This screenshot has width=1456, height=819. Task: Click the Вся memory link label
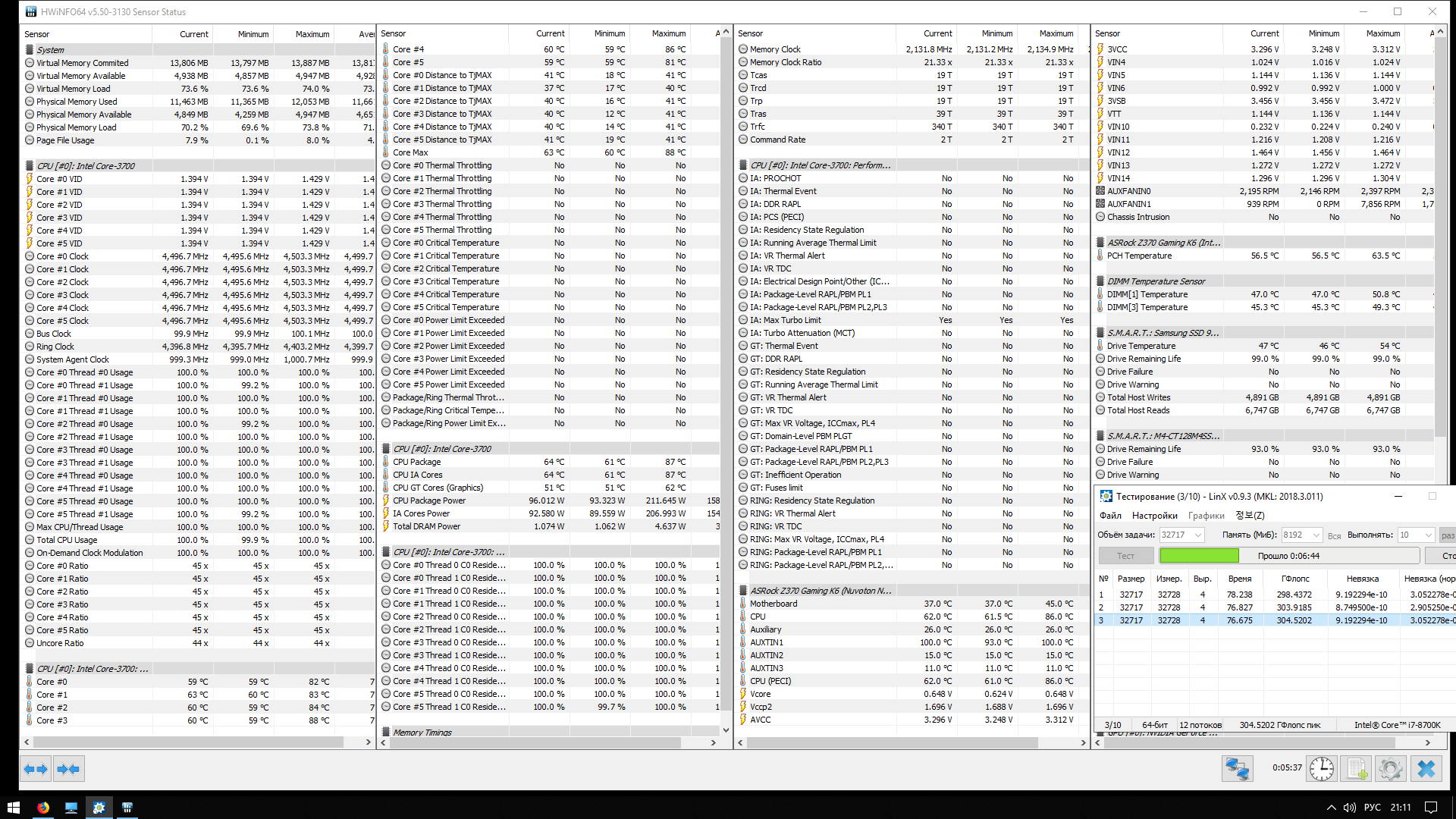coord(1334,536)
